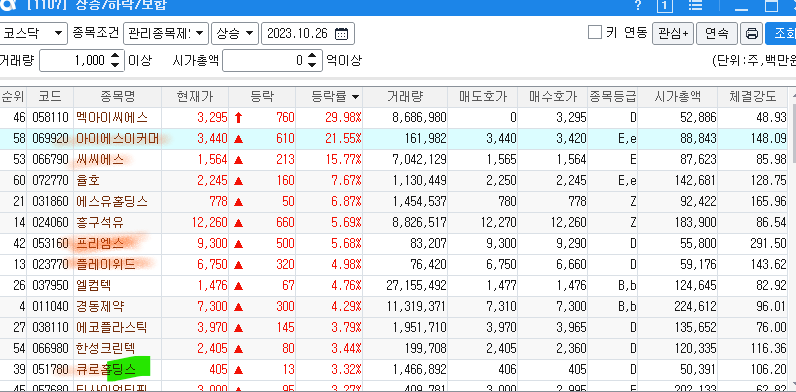Click the 체결강도 value 291.50
Screen dimensions: 796x392
tap(768, 243)
